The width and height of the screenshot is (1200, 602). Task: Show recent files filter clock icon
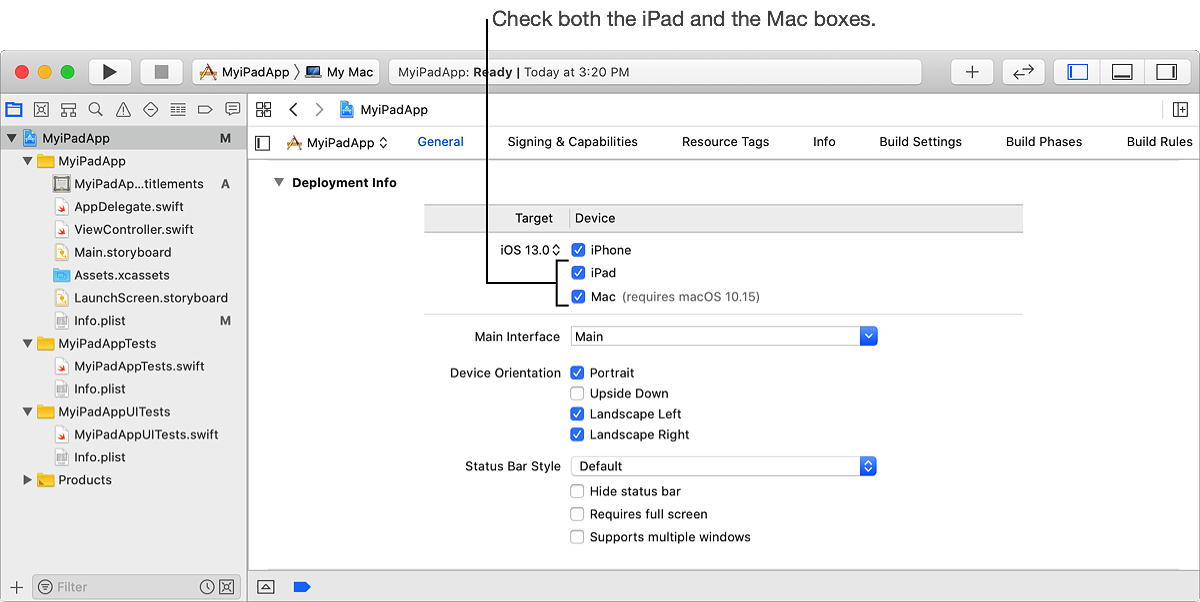pyautogui.click(x=207, y=587)
